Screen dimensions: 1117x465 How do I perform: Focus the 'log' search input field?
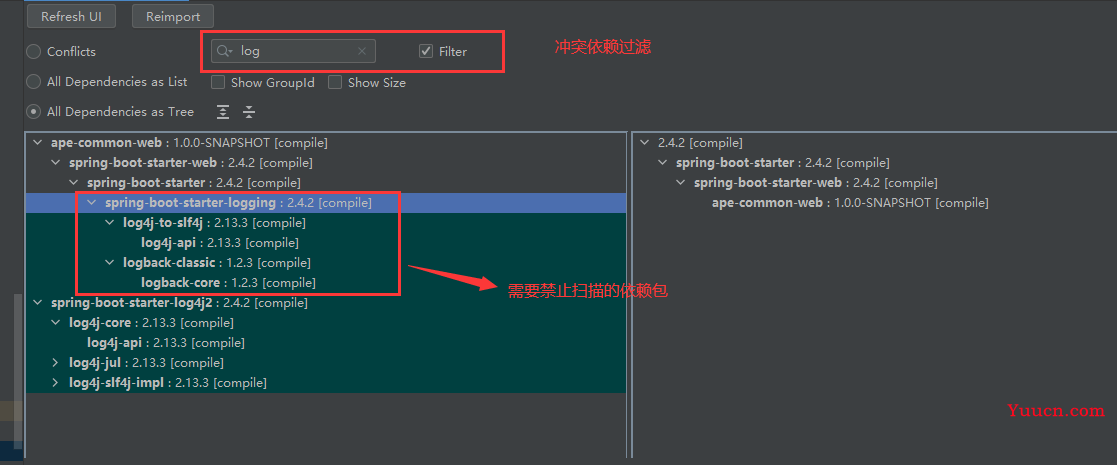293,51
